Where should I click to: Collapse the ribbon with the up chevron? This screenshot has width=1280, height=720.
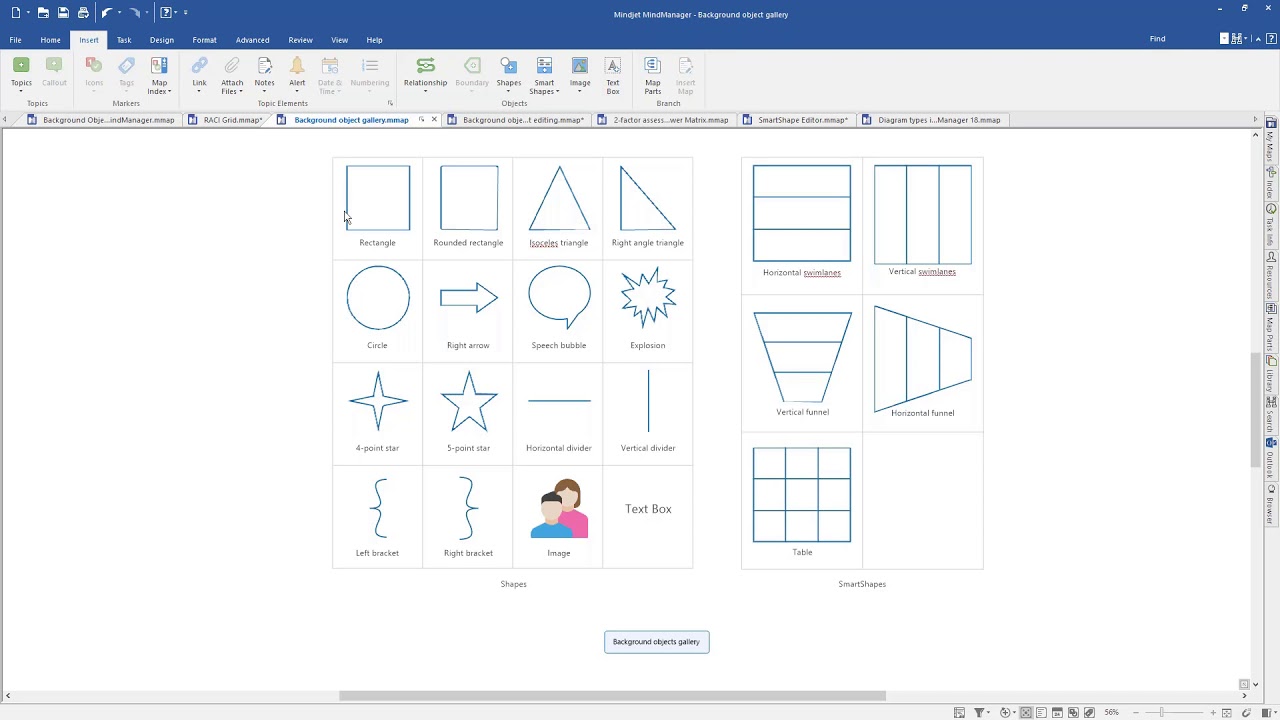click(1258, 39)
